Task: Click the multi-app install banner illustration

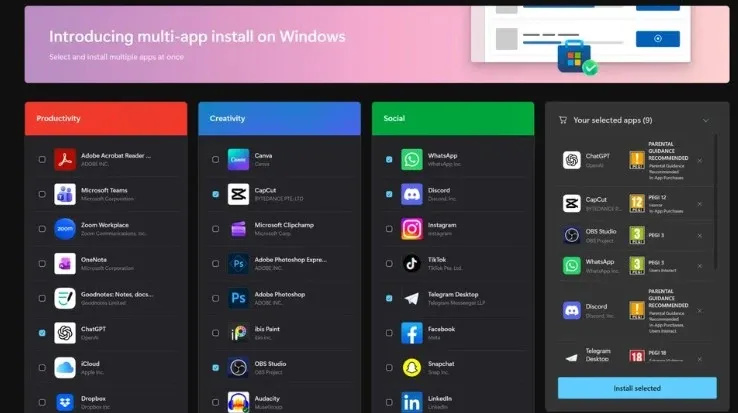Action: tap(581, 40)
